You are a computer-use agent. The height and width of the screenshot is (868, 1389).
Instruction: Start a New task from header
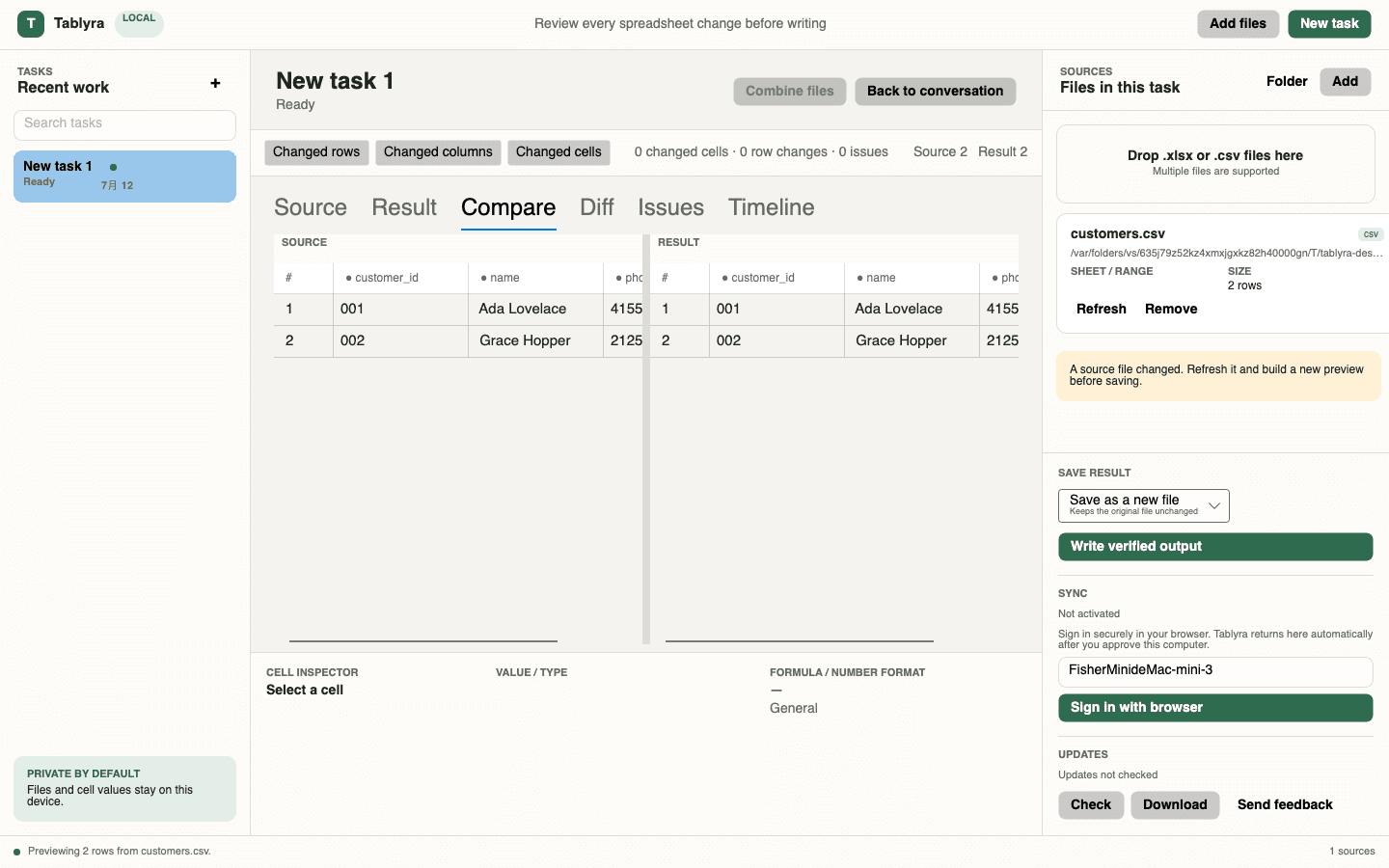click(x=1329, y=24)
